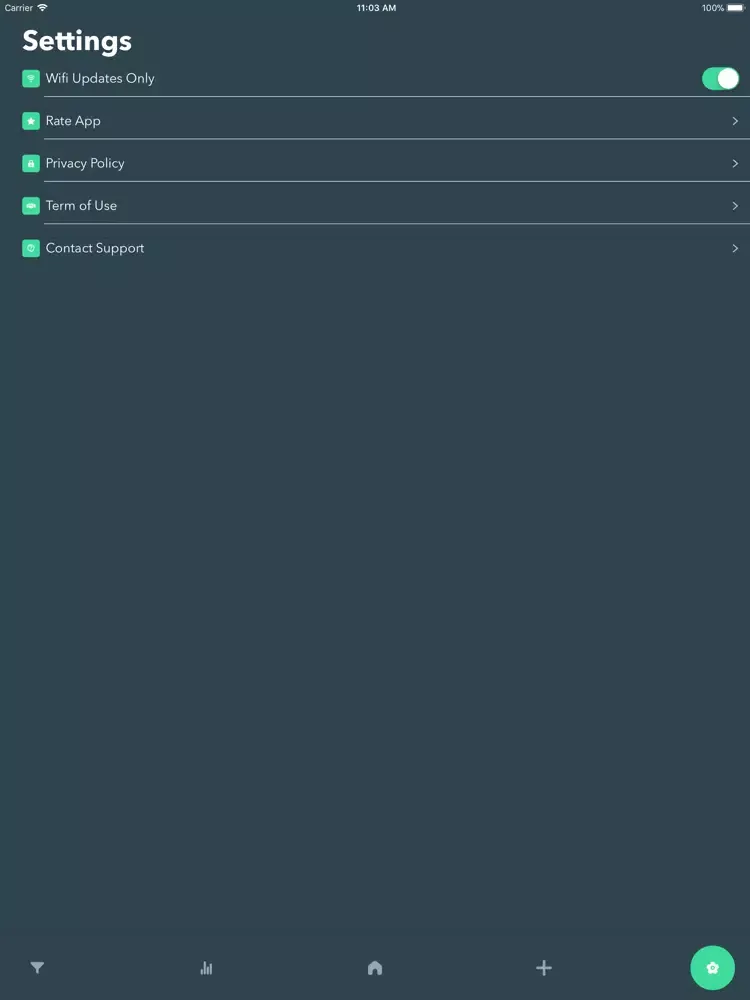Open Rate App via its chevron
750x1000 pixels.
(735, 121)
